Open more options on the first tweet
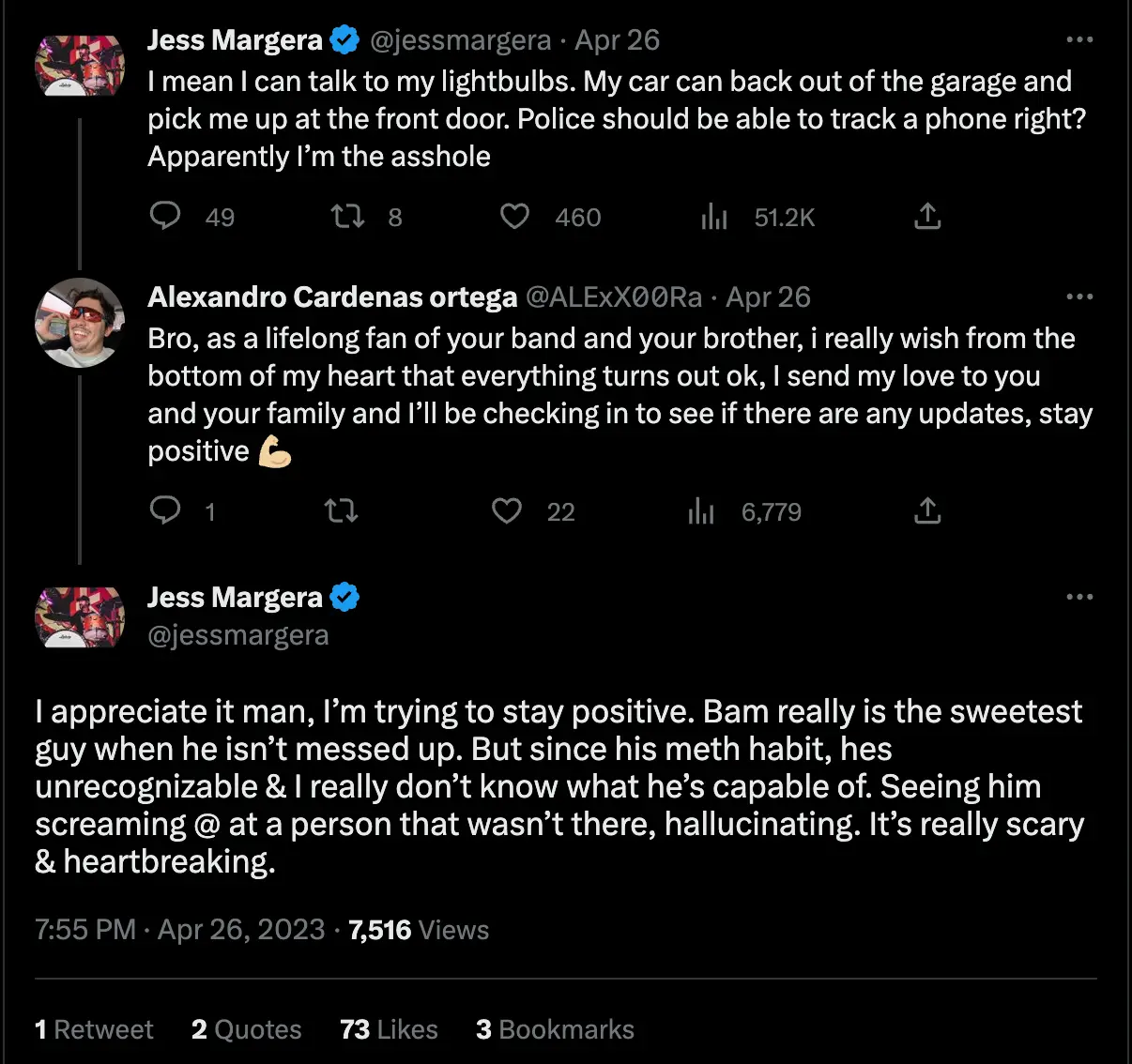Screen dimensions: 1132x1064 tap(1079, 39)
